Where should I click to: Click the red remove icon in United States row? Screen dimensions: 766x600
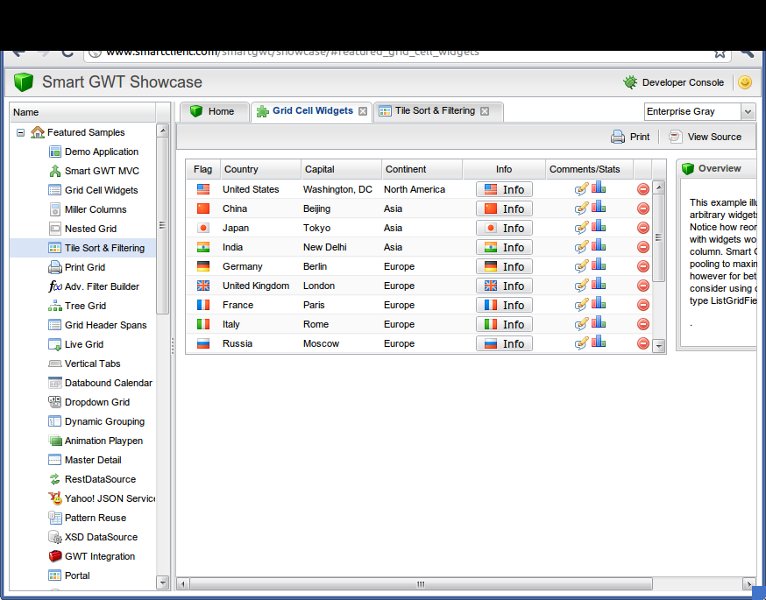[643, 189]
